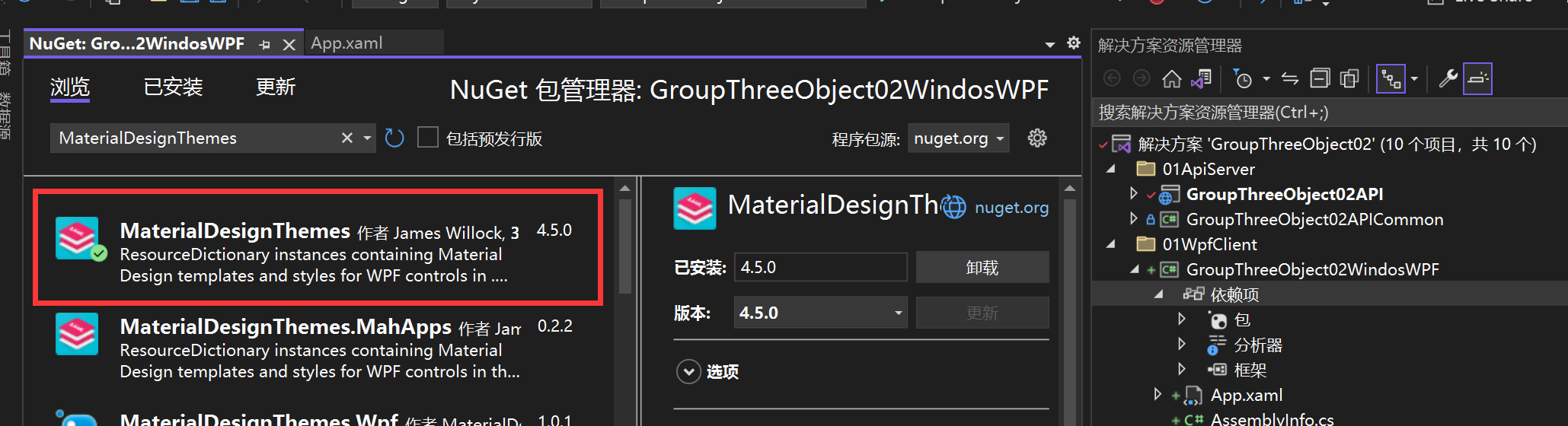Expand the GroupThreeObject02API project node

[1134, 194]
